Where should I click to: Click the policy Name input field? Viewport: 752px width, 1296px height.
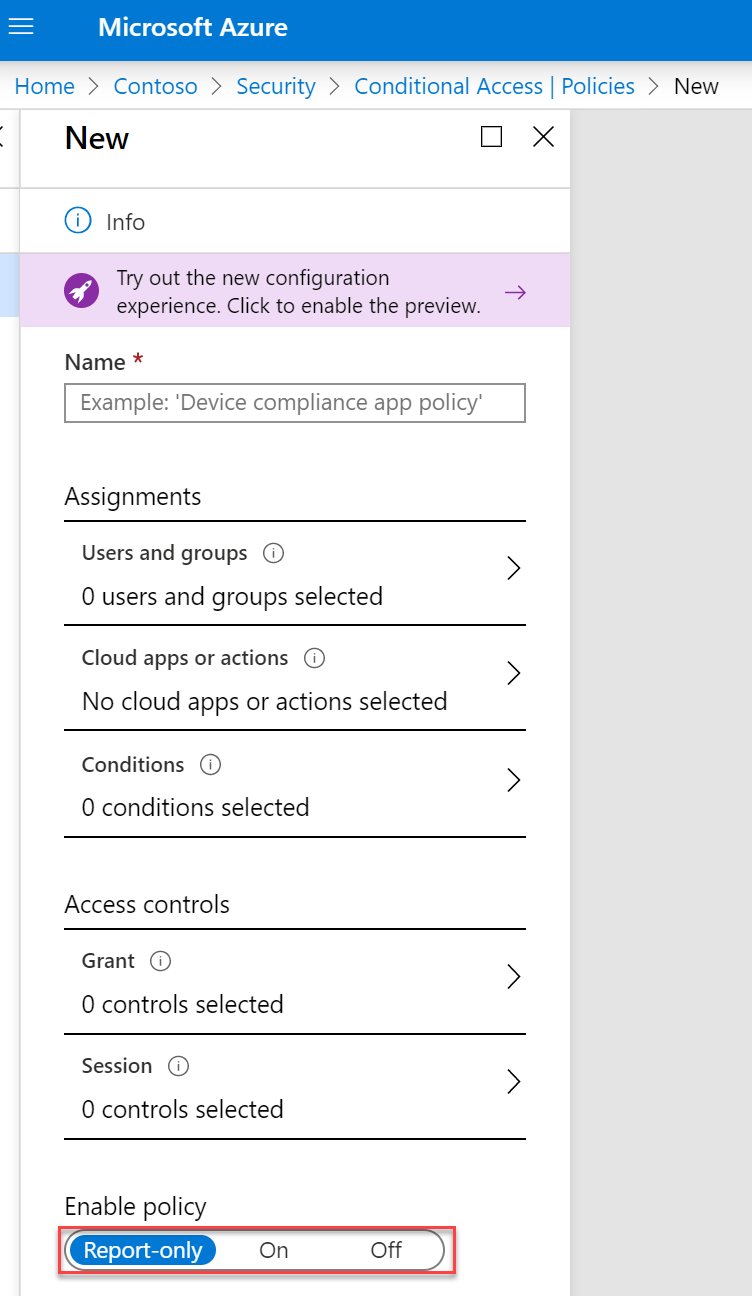tap(294, 402)
